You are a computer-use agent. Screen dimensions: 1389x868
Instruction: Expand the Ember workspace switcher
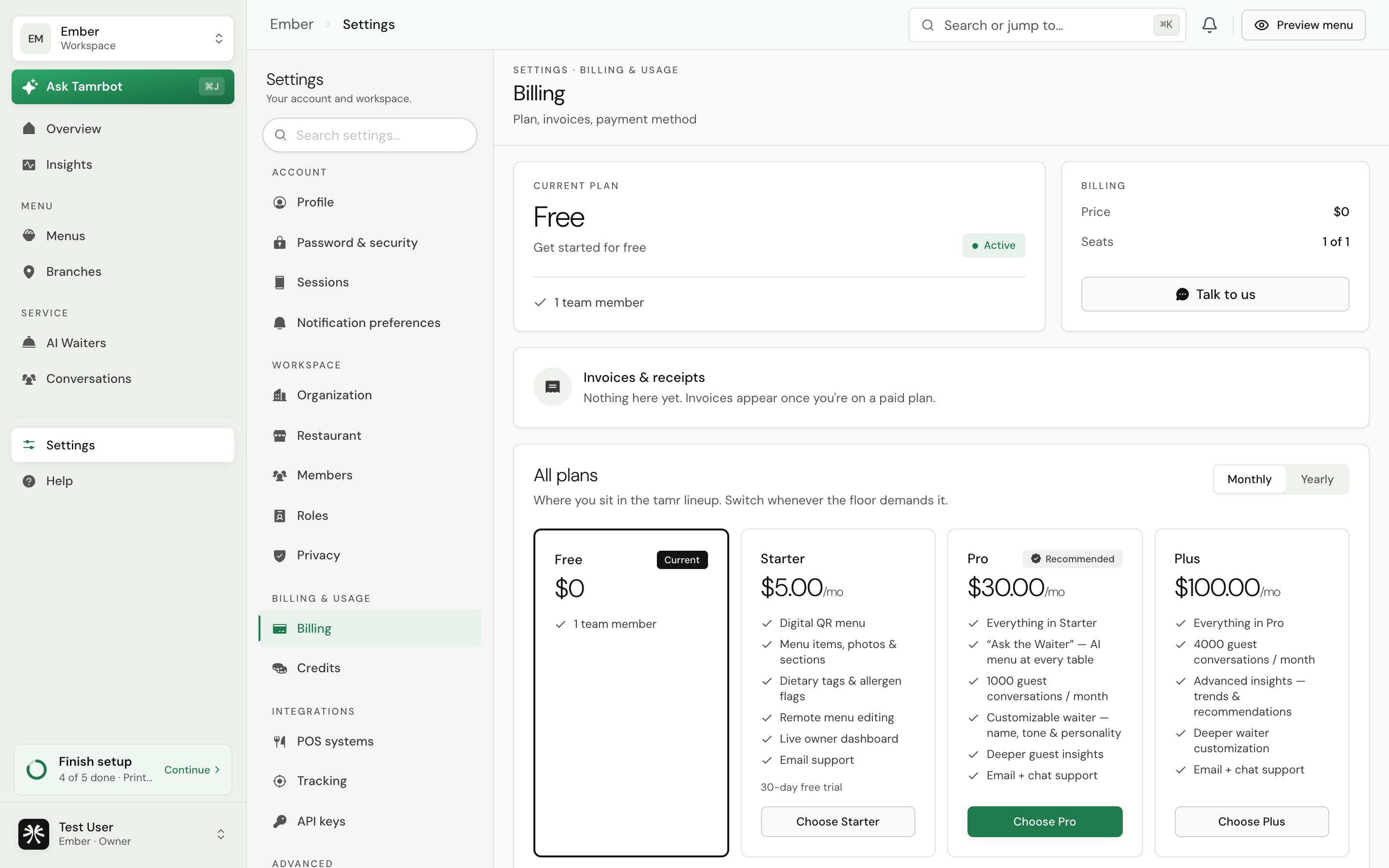pos(123,39)
